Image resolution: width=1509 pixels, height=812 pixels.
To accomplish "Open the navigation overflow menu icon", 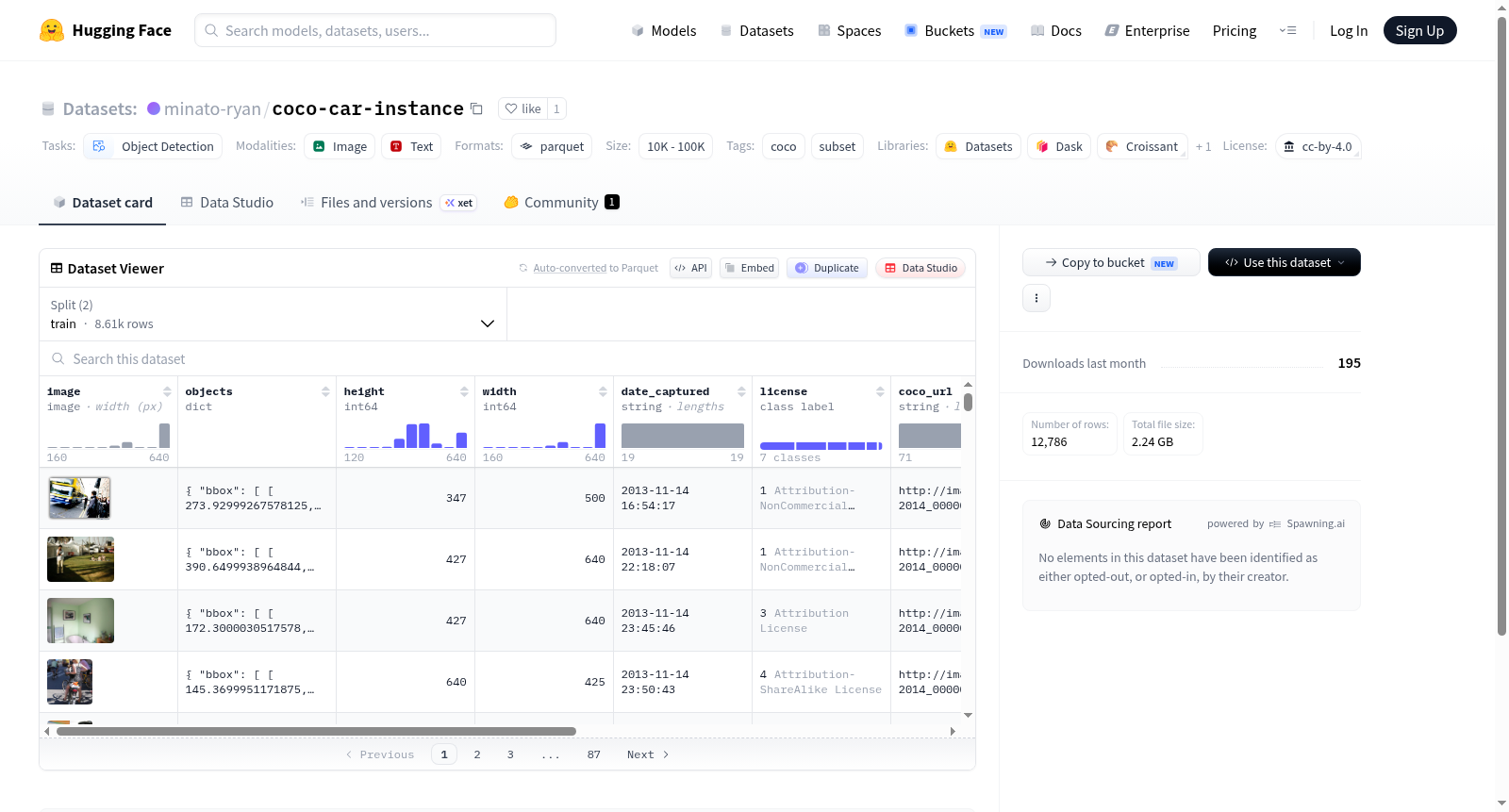I will (x=1287, y=30).
